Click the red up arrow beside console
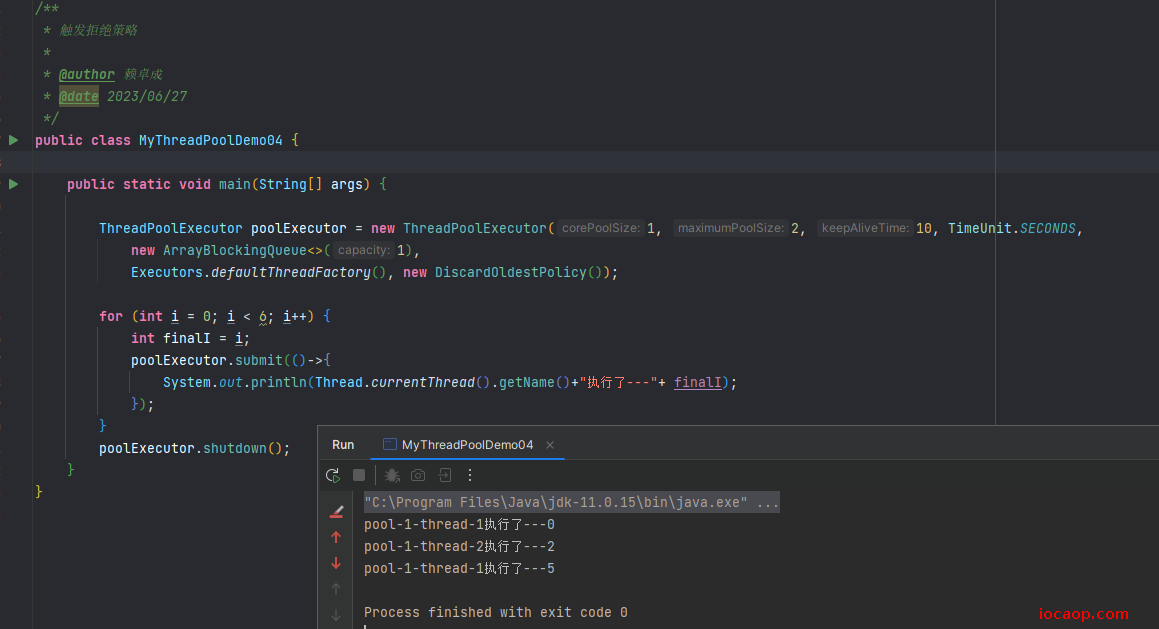Screen dimensions: 1159x629 click(336, 537)
